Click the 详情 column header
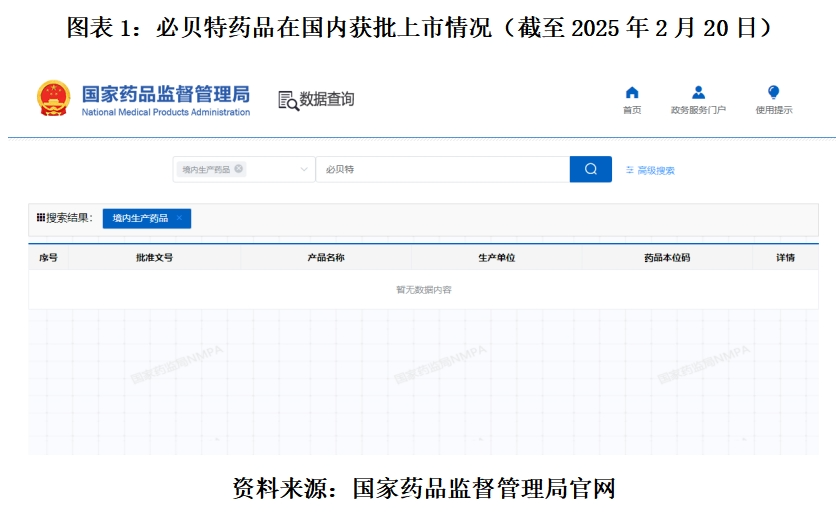The height and width of the screenshot is (527, 836). pyautogui.click(x=785, y=258)
